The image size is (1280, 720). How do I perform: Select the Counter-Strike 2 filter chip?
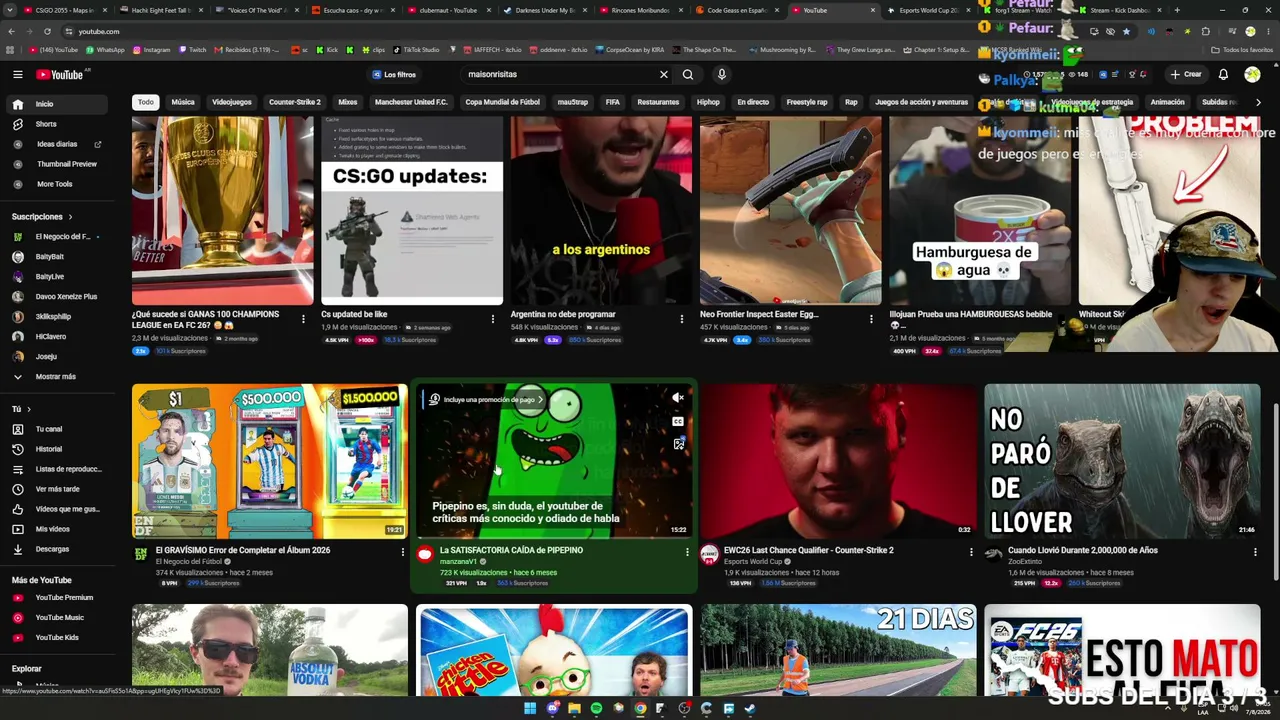[295, 102]
